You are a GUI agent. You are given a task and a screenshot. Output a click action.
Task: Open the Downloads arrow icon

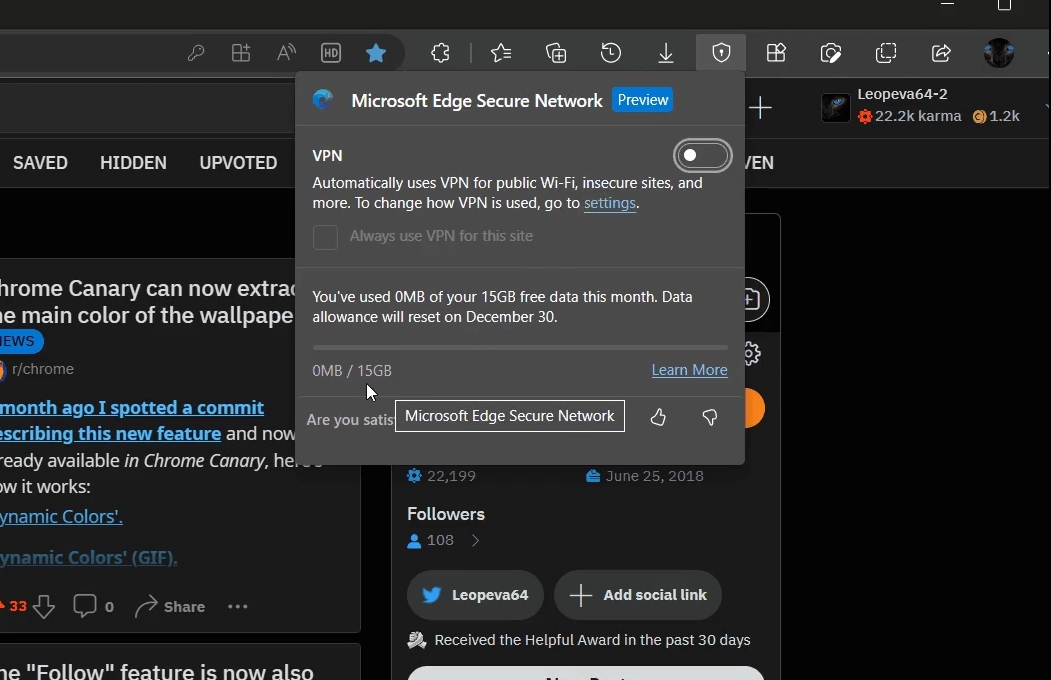pos(666,53)
